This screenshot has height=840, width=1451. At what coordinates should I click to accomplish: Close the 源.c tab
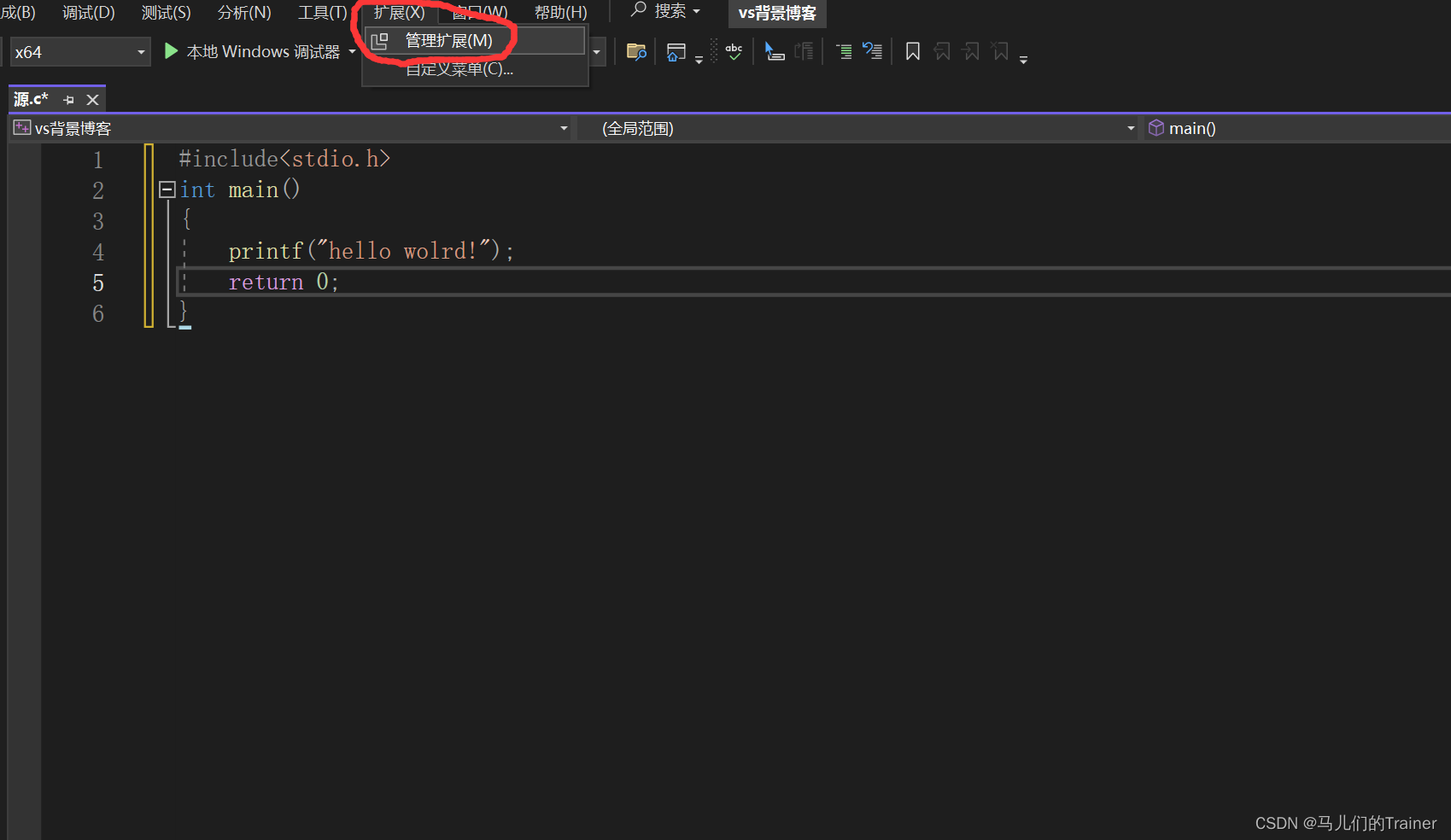[93, 100]
